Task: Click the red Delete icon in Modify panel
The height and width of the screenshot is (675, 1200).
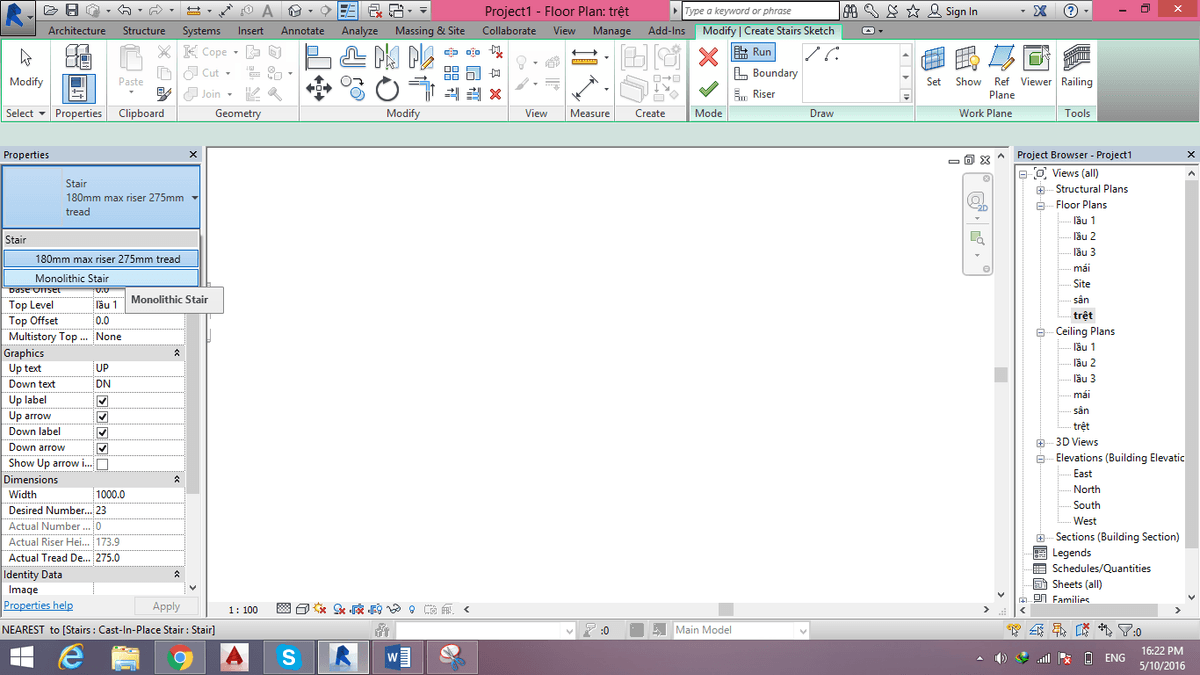Action: click(x=495, y=94)
